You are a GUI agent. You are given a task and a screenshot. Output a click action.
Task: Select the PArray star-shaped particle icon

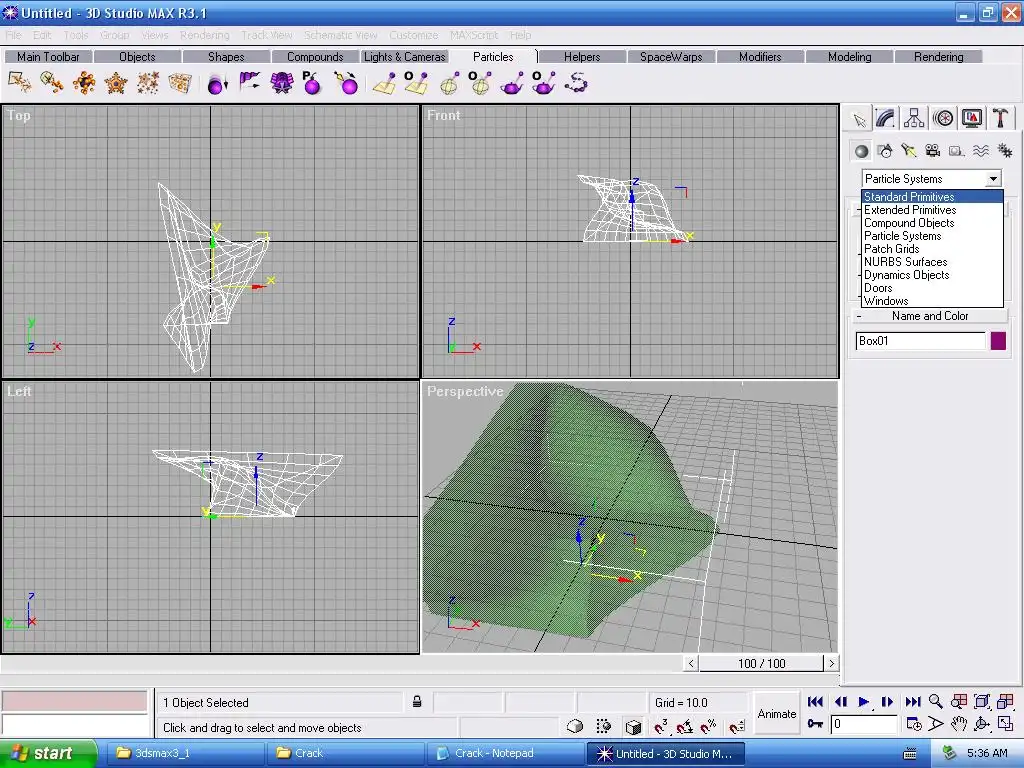(116, 83)
